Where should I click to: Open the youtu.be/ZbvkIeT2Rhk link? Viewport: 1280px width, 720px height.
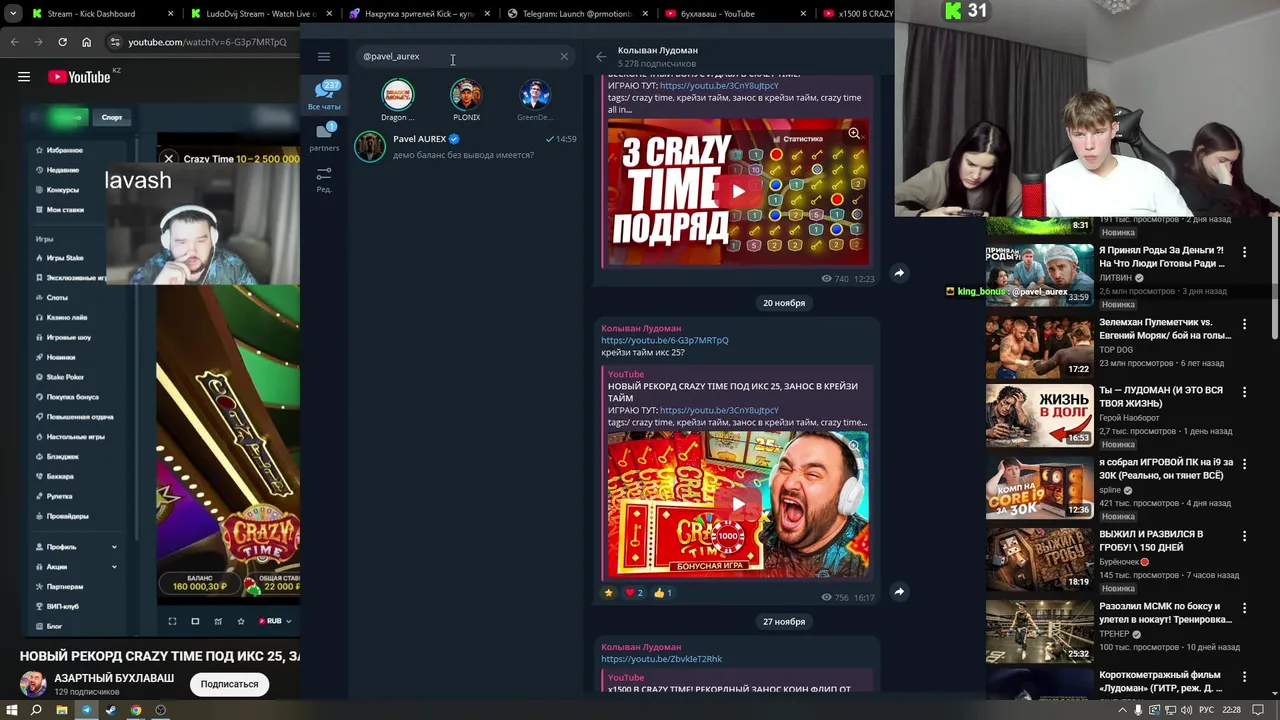(x=661, y=659)
